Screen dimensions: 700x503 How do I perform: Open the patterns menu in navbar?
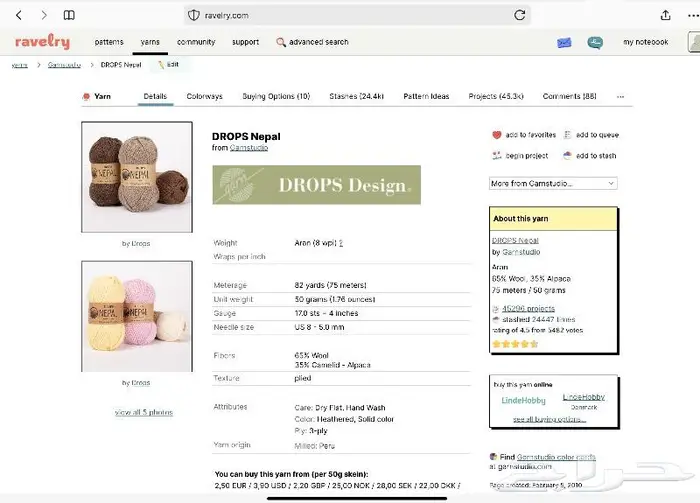click(x=109, y=42)
